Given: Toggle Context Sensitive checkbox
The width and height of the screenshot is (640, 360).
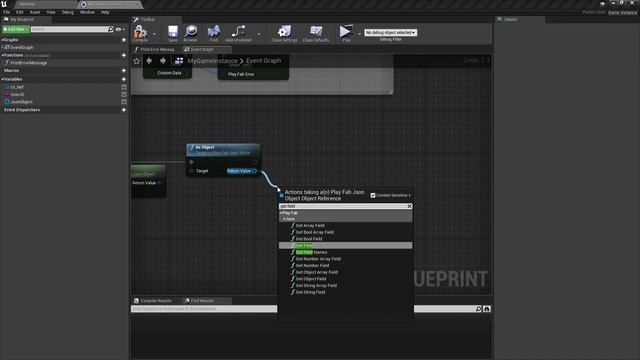Looking at the screenshot, I should (373, 196).
